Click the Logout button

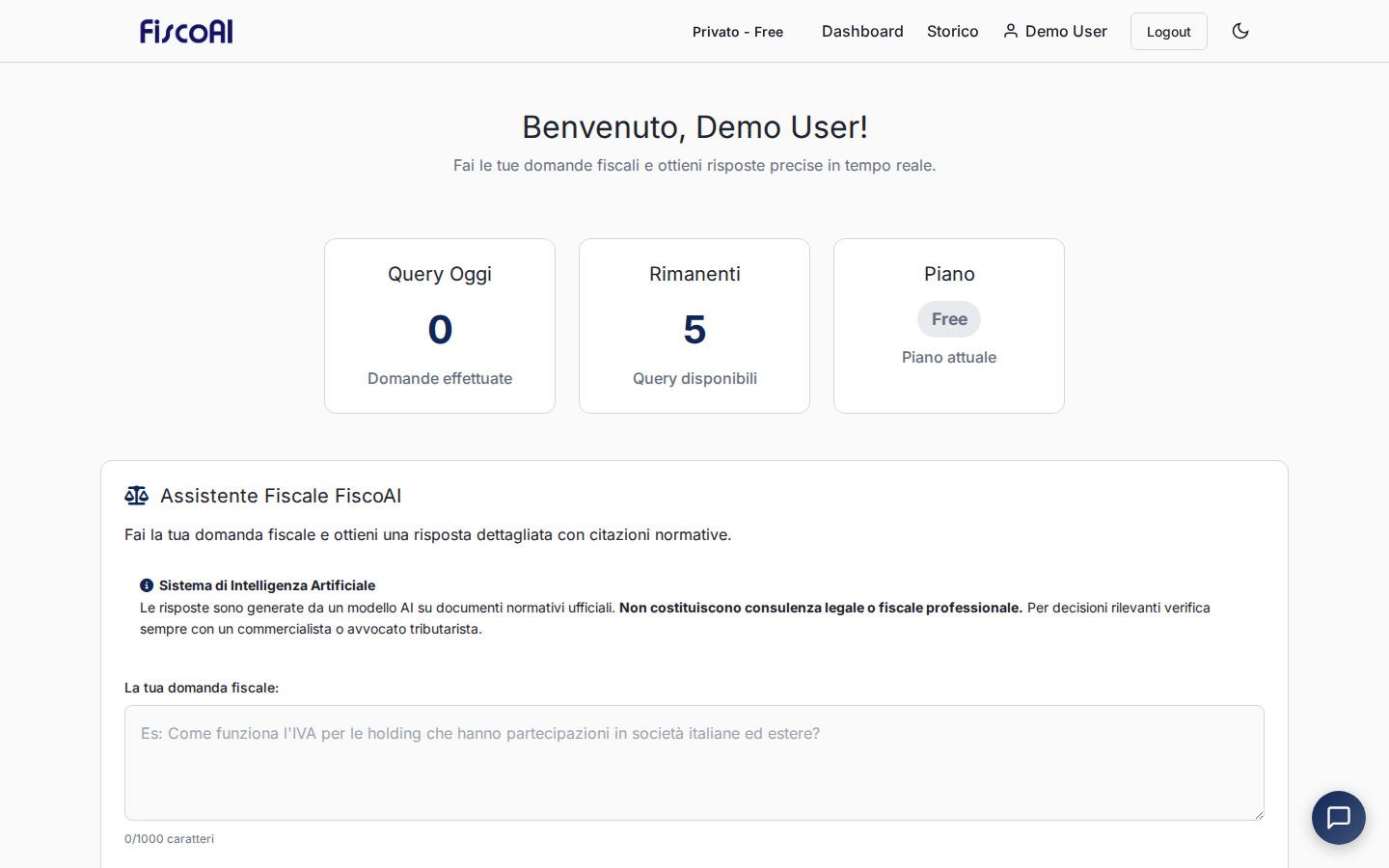[x=1169, y=31]
